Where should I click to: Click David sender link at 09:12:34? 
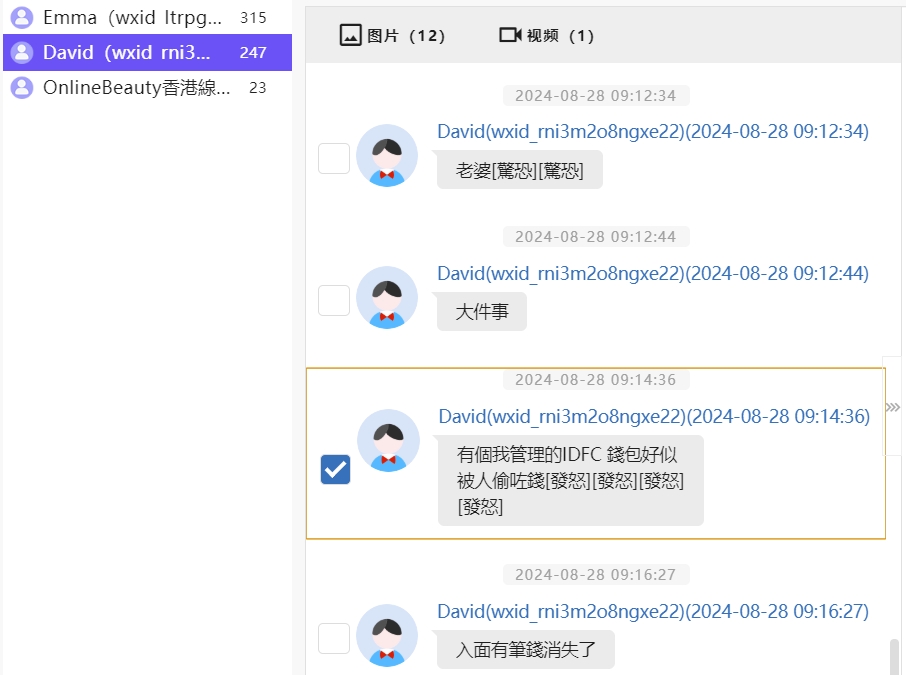click(653, 132)
